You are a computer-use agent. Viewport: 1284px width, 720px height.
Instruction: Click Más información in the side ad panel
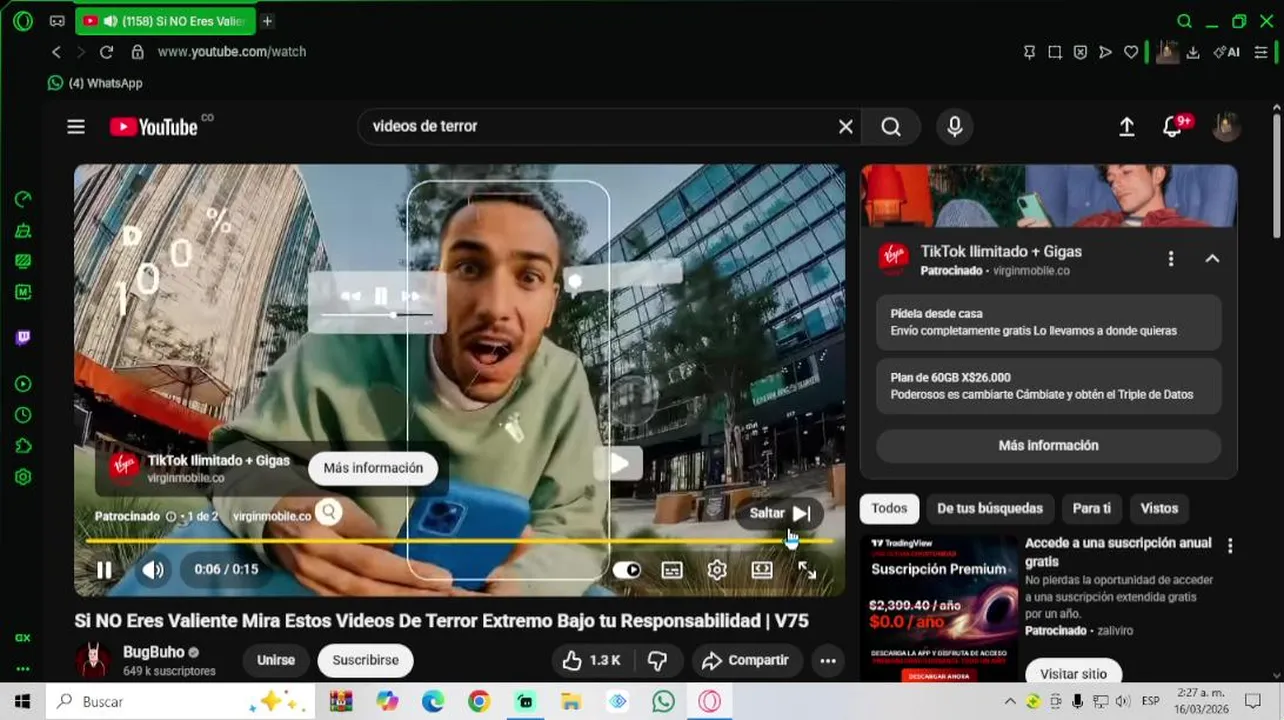[x=1048, y=446]
